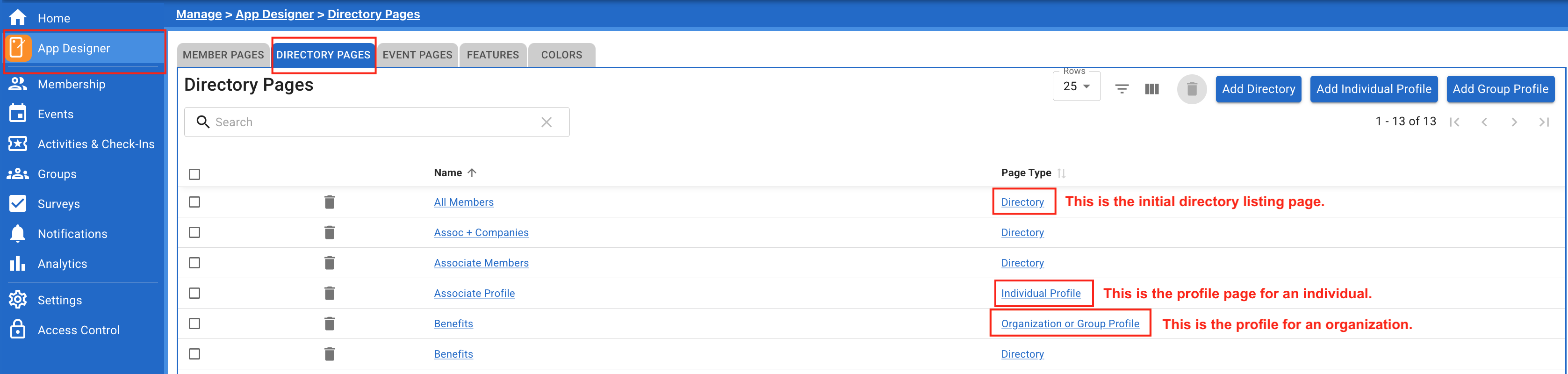Open the Analytics bar chart icon
The image size is (1568, 374).
18,263
